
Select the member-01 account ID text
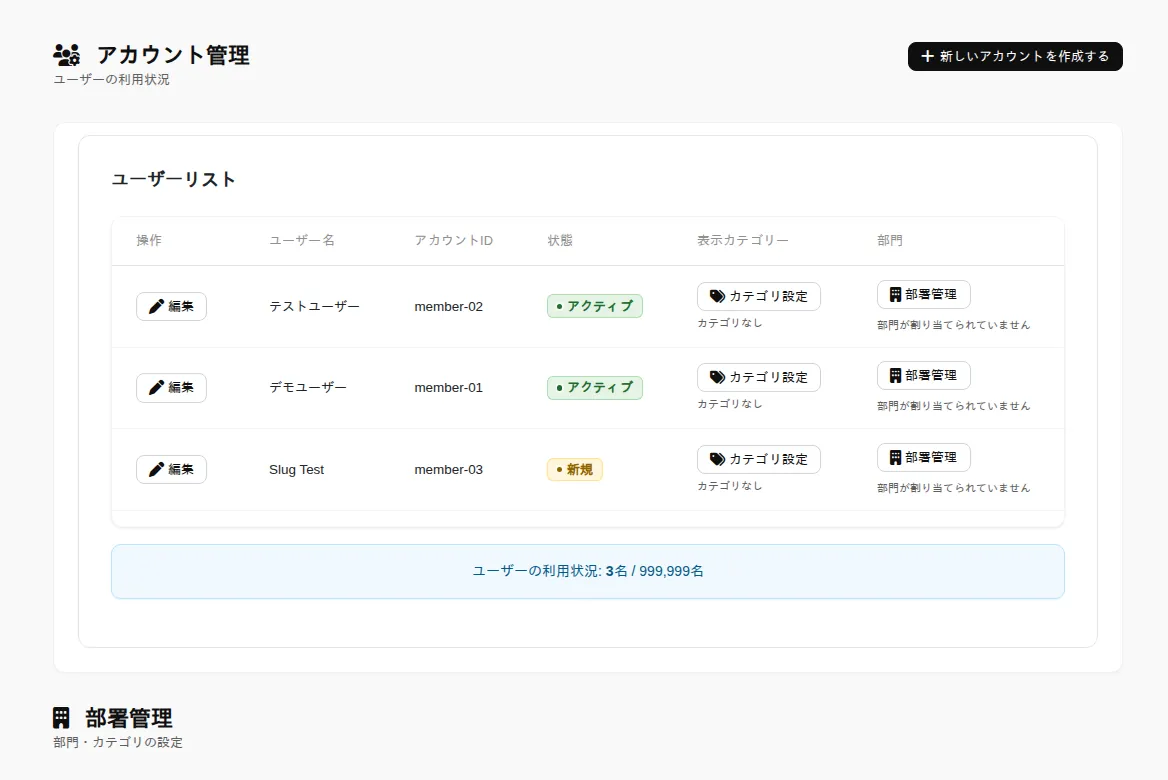pos(448,387)
